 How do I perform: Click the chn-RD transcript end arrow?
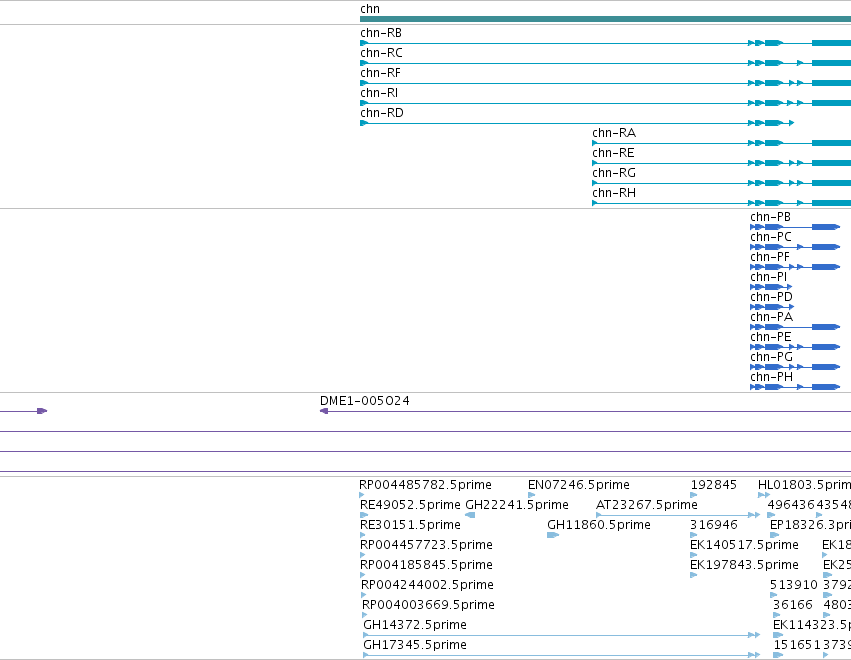pyautogui.click(x=791, y=123)
